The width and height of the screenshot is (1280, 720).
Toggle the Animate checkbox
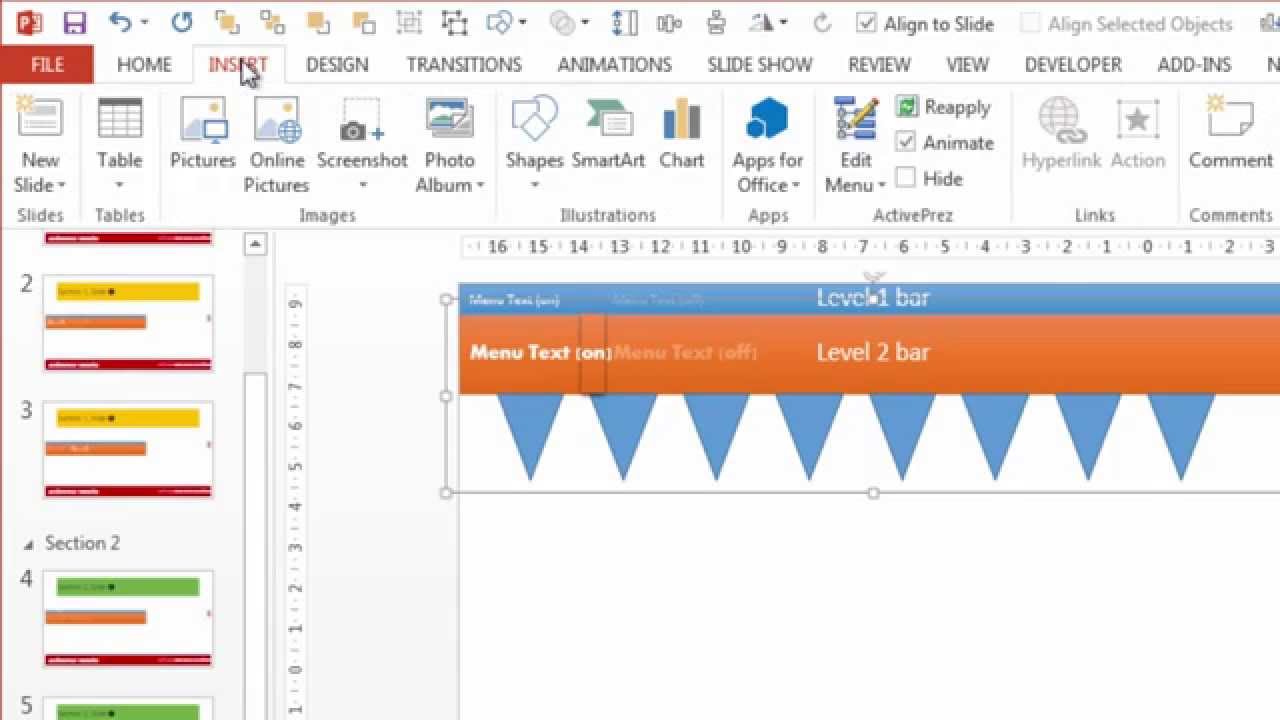906,143
